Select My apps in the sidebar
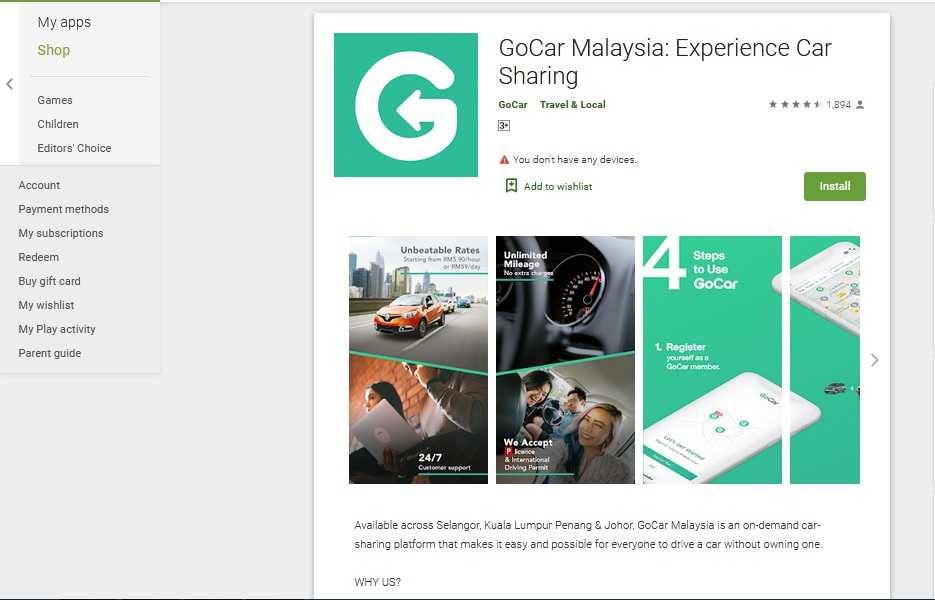 [x=64, y=22]
